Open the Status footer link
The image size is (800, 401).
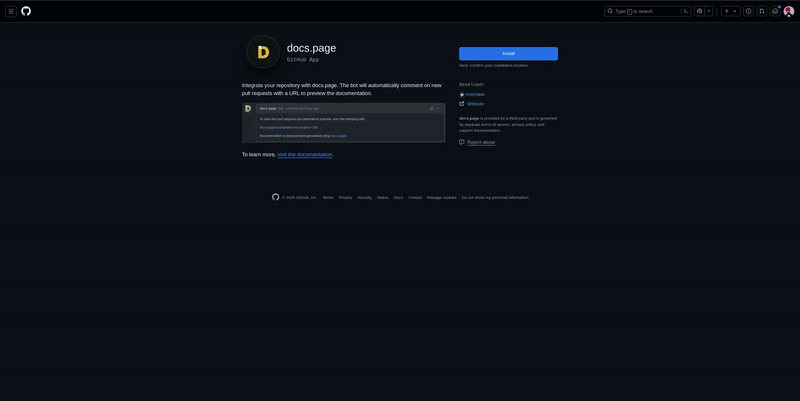pyautogui.click(x=383, y=197)
